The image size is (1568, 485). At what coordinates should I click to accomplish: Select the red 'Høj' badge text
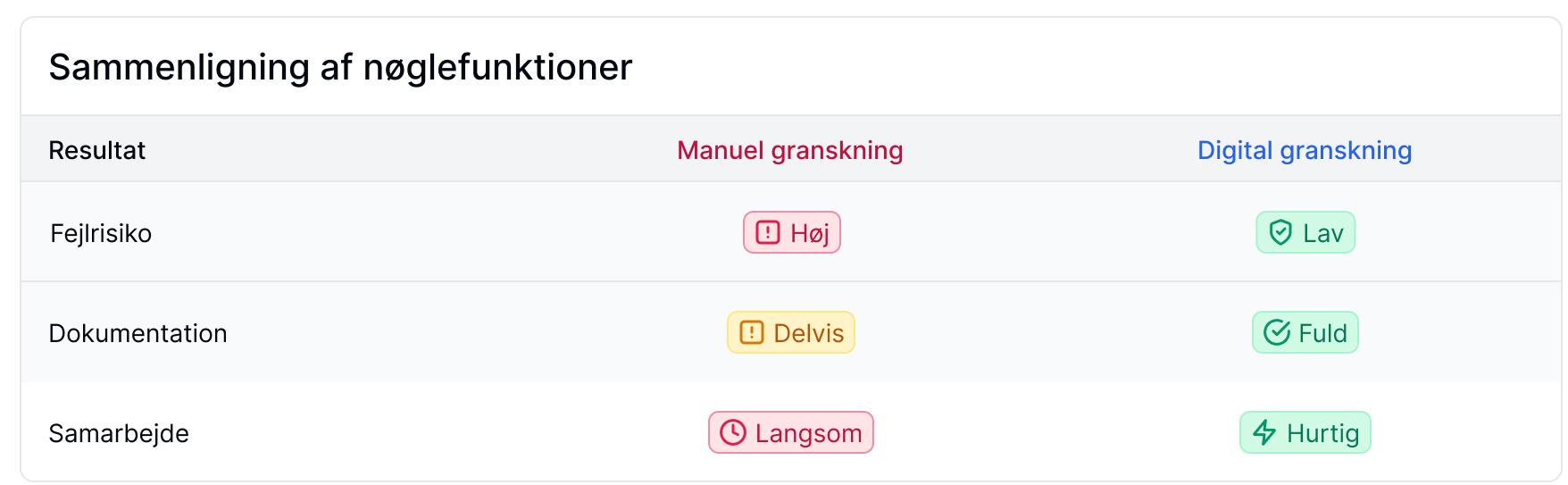pos(810,234)
